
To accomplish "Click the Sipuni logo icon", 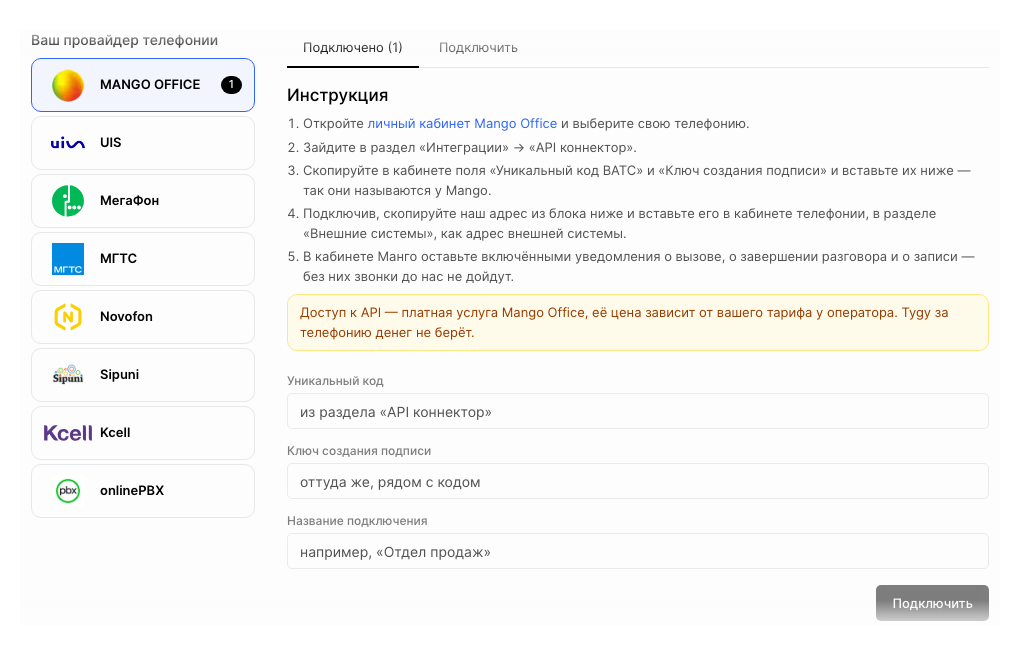I will tap(68, 375).
